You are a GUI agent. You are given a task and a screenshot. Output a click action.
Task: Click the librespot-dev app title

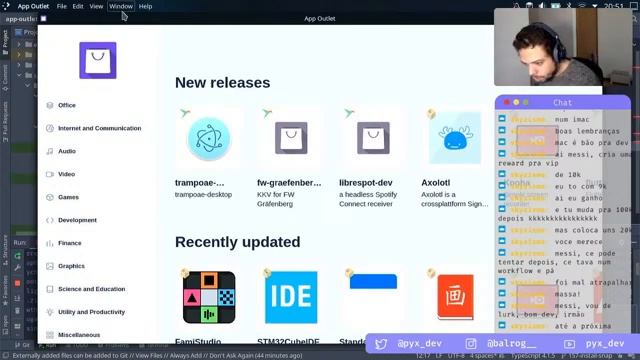click(366, 183)
